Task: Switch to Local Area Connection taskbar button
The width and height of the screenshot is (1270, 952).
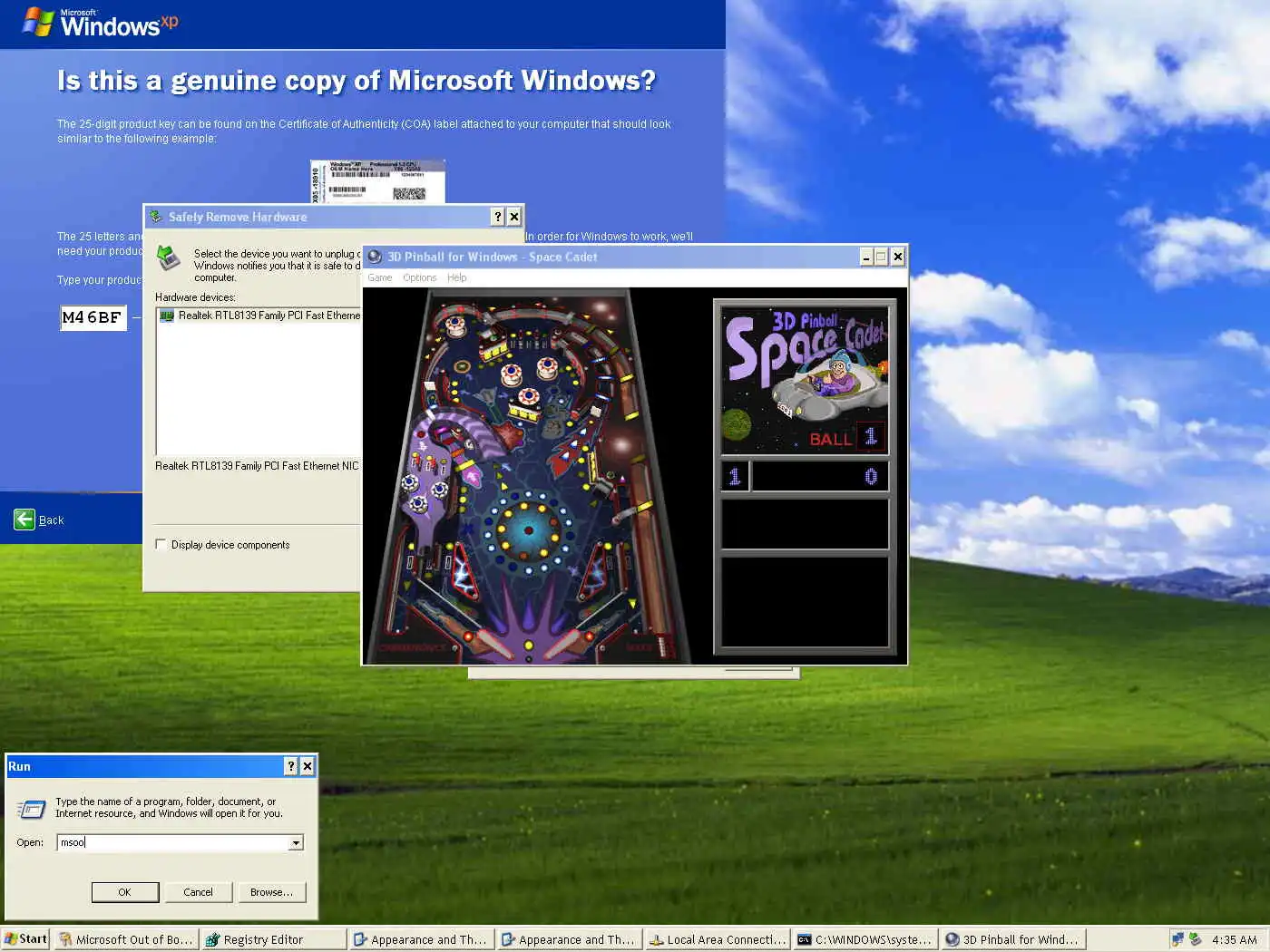Action: (718, 939)
